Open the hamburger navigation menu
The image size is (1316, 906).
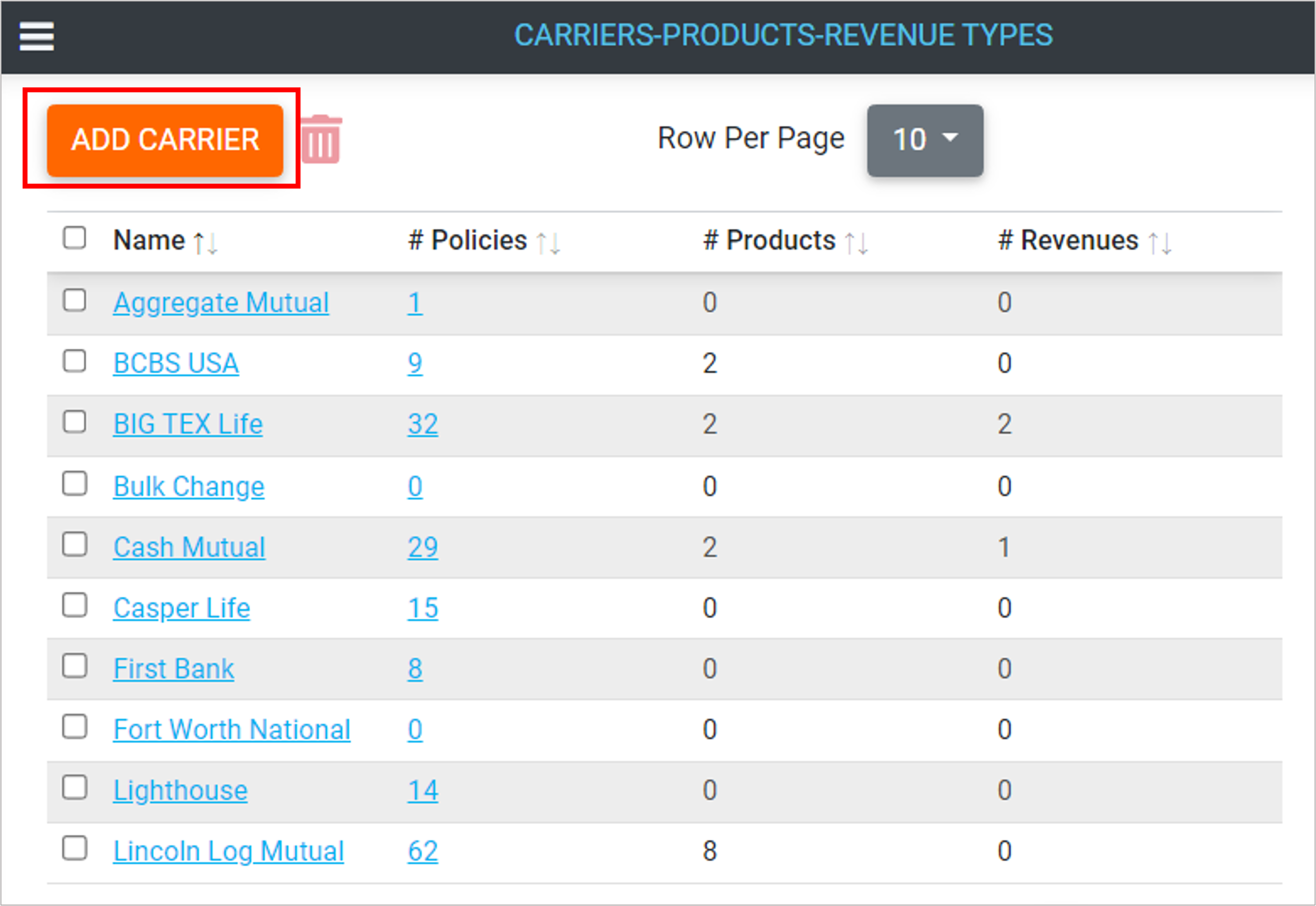(36, 36)
